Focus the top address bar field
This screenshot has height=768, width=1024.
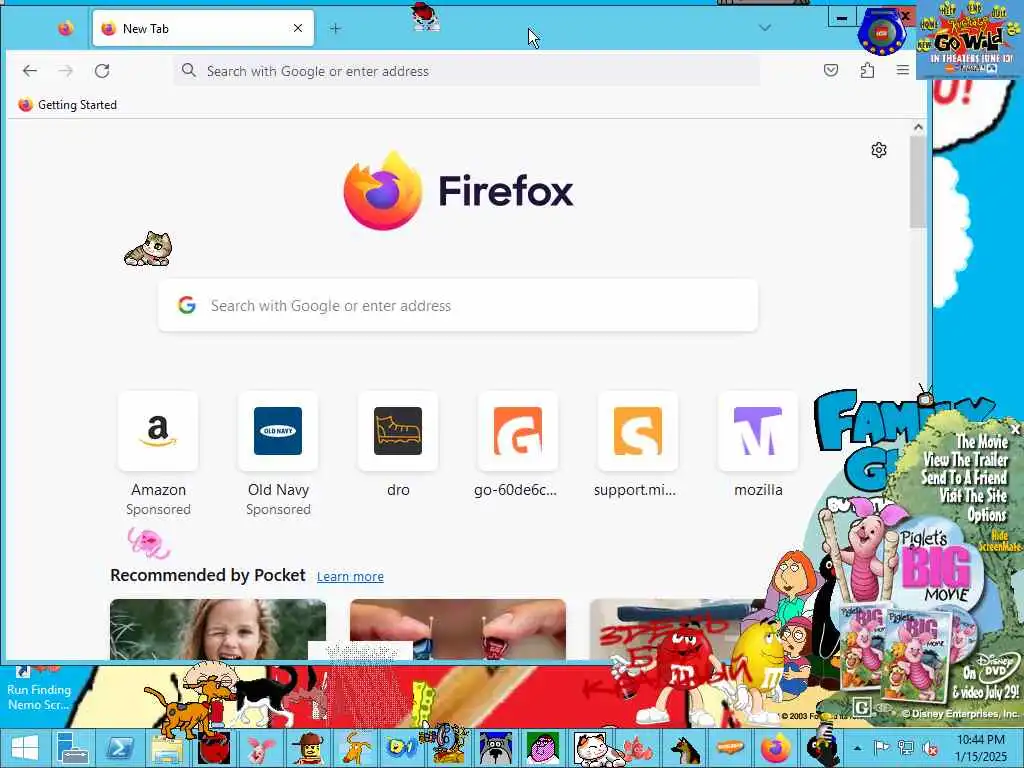tap(466, 71)
